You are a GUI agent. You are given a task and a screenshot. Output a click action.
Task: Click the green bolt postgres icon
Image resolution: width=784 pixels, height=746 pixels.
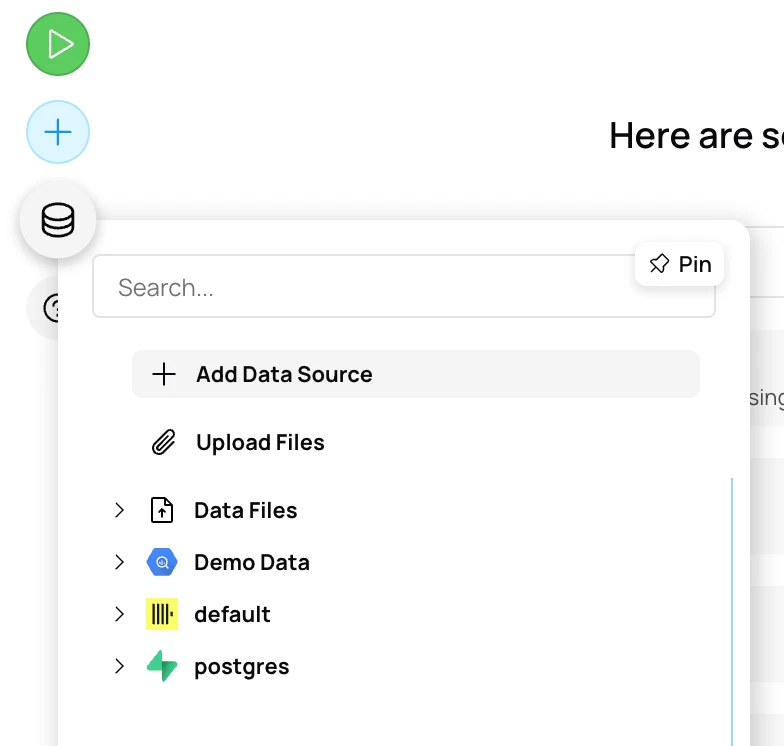(162, 666)
